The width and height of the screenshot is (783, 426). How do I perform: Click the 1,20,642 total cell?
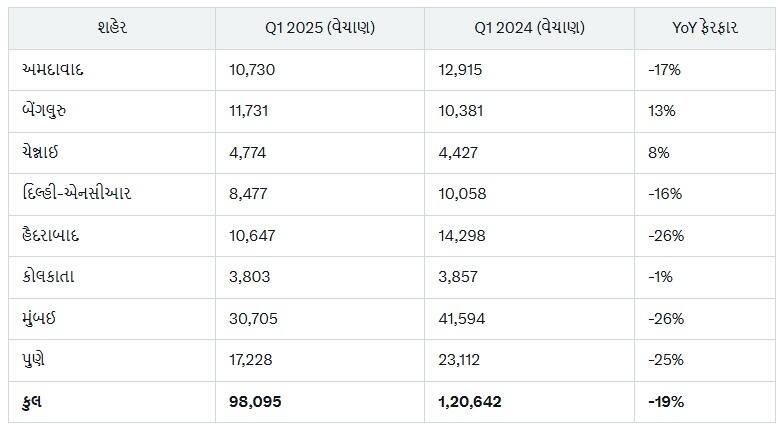coord(470,402)
